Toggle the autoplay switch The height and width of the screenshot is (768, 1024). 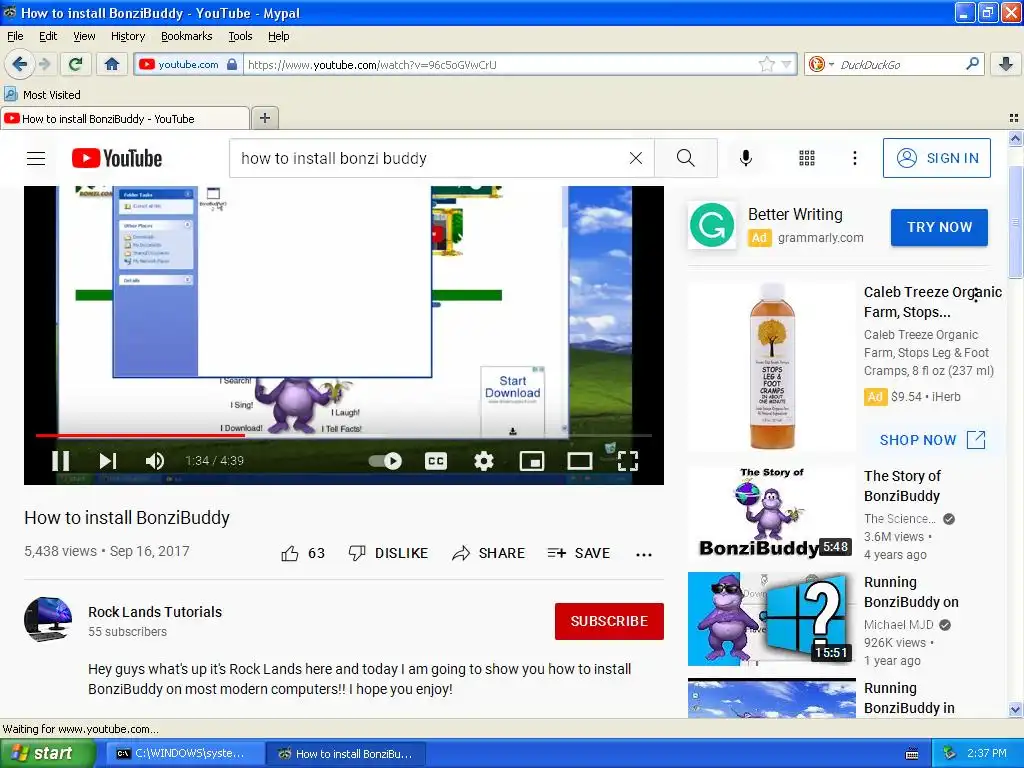pyautogui.click(x=385, y=461)
